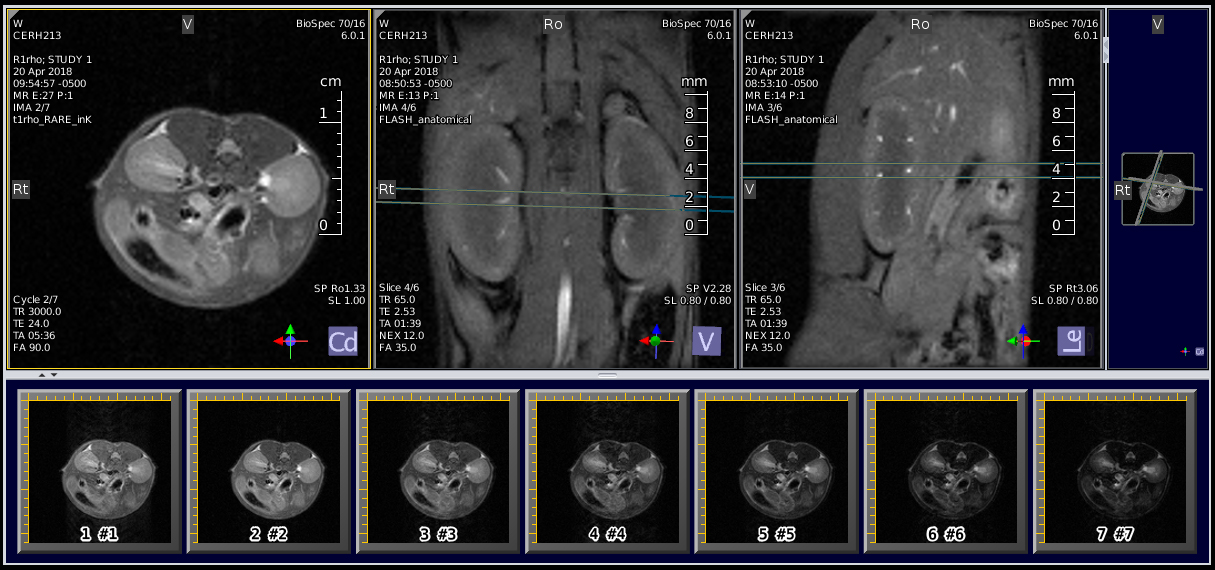Image resolution: width=1215 pixels, height=570 pixels.
Task: Click the 3D slice-position preview image
Action: click(1158, 189)
